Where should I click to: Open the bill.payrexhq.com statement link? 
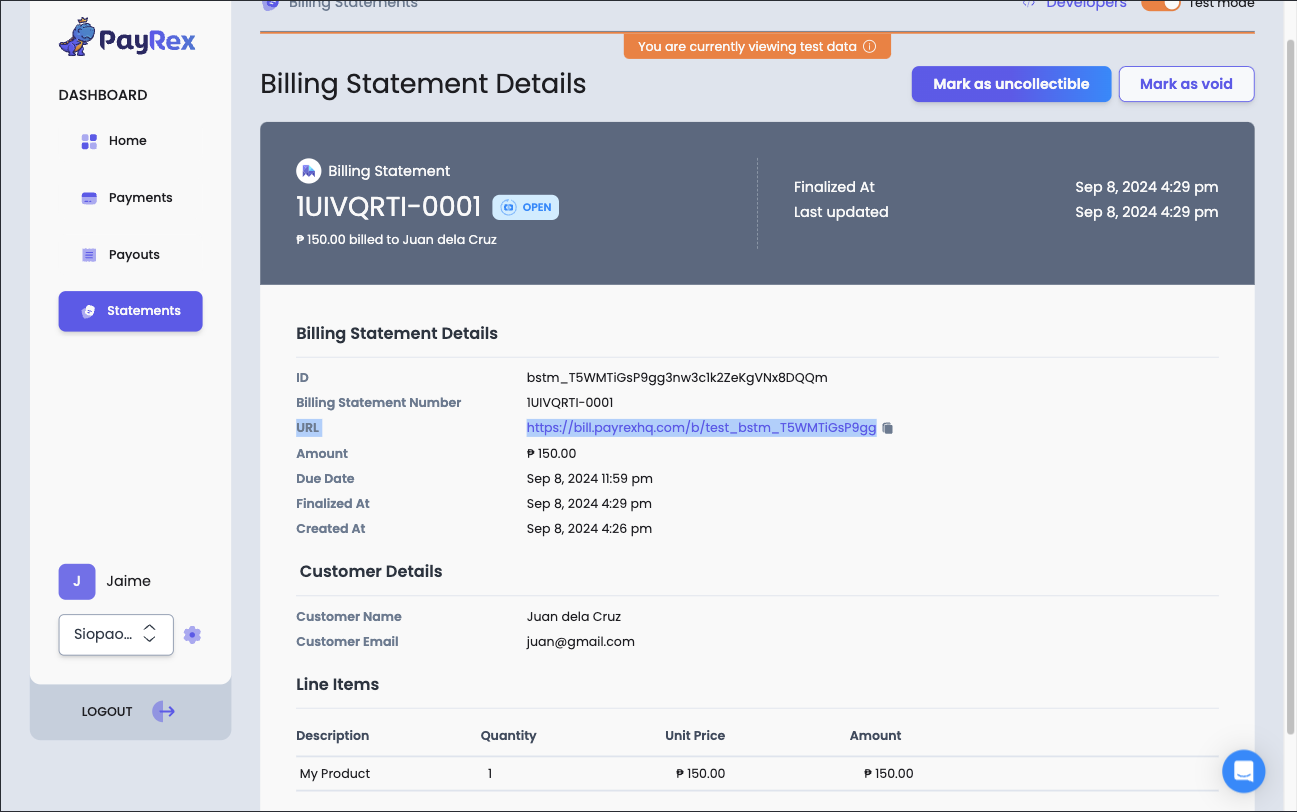(x=701, y=427)
